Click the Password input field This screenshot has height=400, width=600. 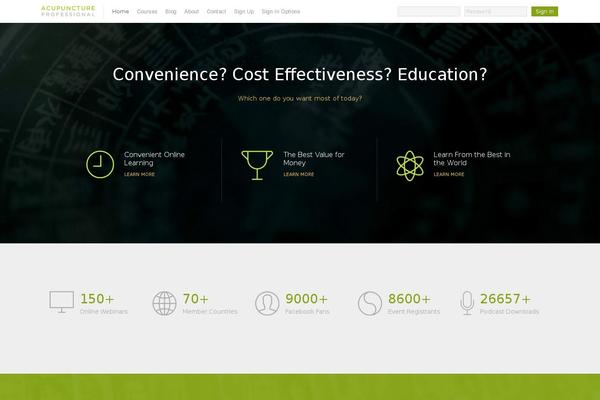(x=496, y=11)
